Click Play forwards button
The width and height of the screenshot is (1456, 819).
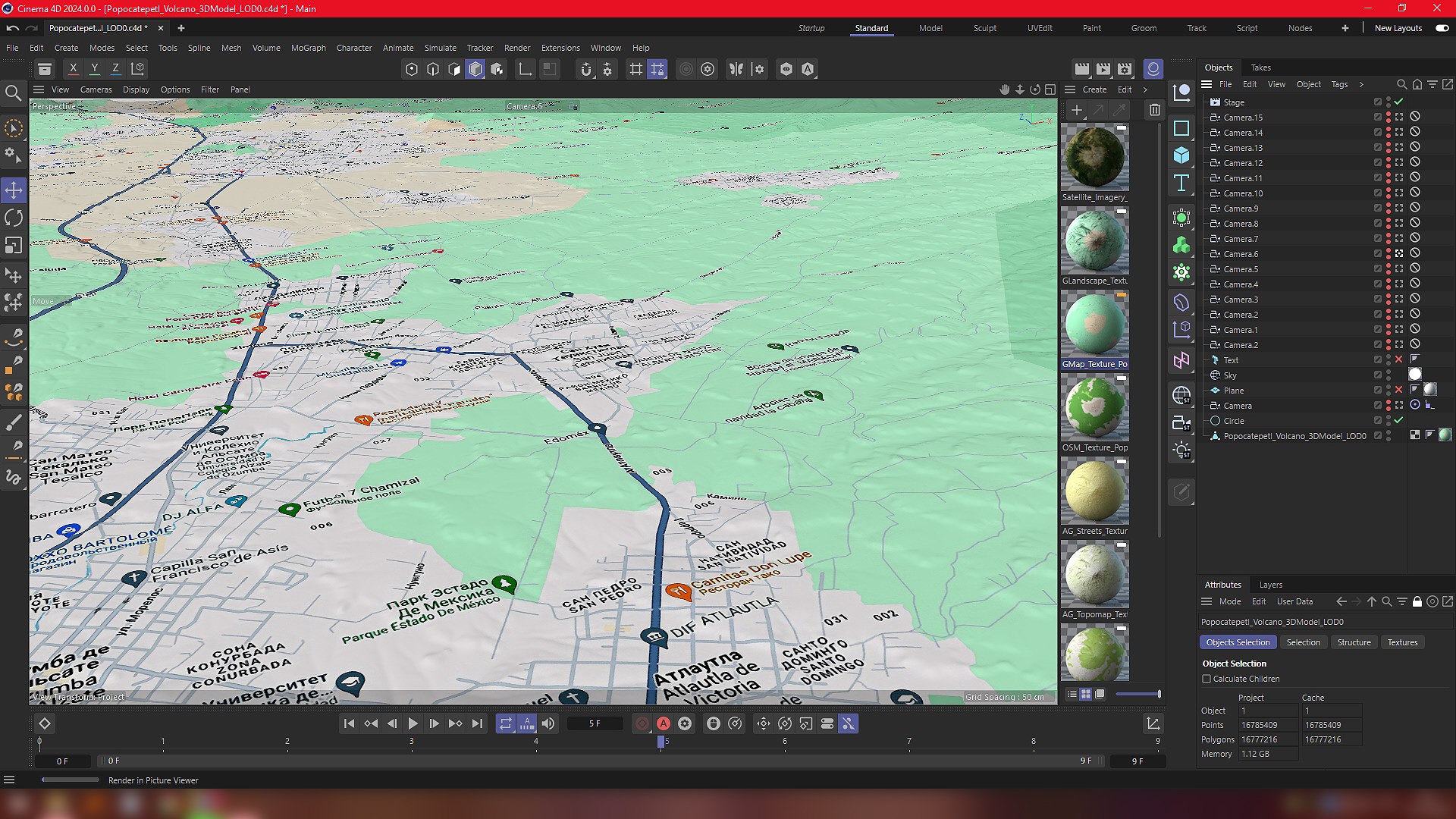(413, 723)
